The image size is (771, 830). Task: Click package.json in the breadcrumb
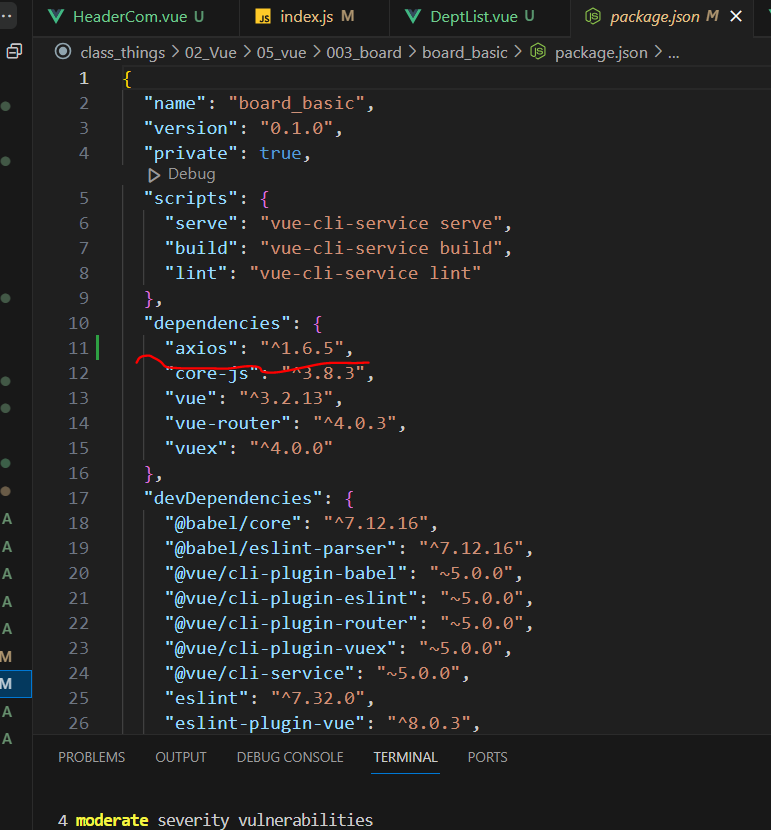(x=601, y=52)
